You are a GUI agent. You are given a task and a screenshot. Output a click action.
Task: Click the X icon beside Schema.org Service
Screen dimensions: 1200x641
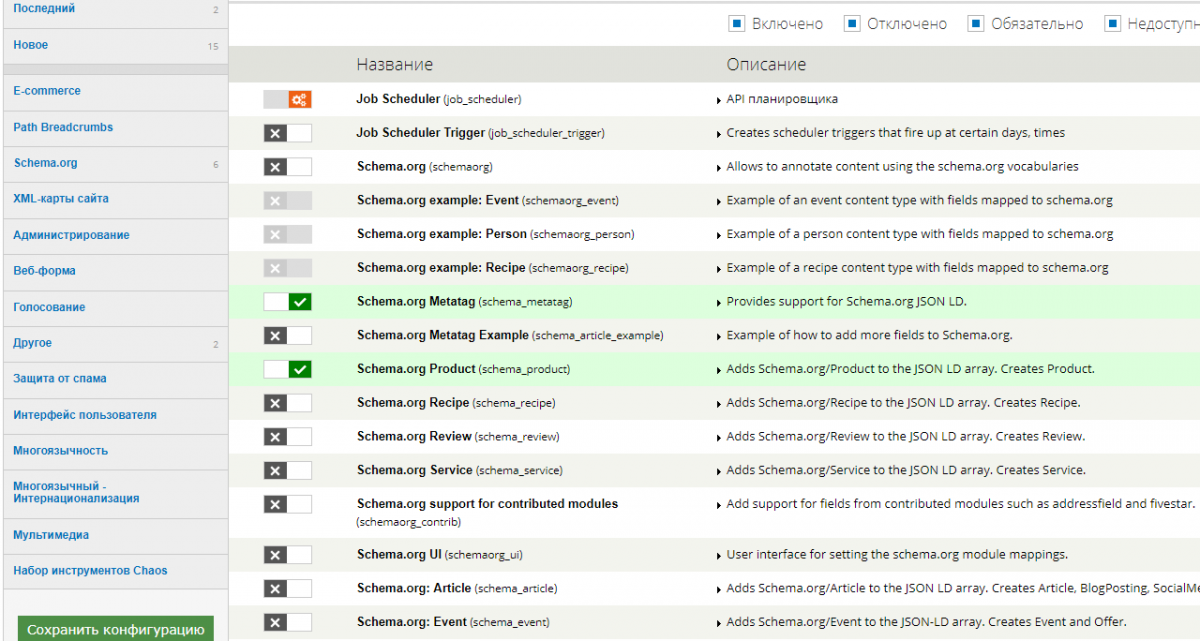pyautogui.click(x=276, y=470)
